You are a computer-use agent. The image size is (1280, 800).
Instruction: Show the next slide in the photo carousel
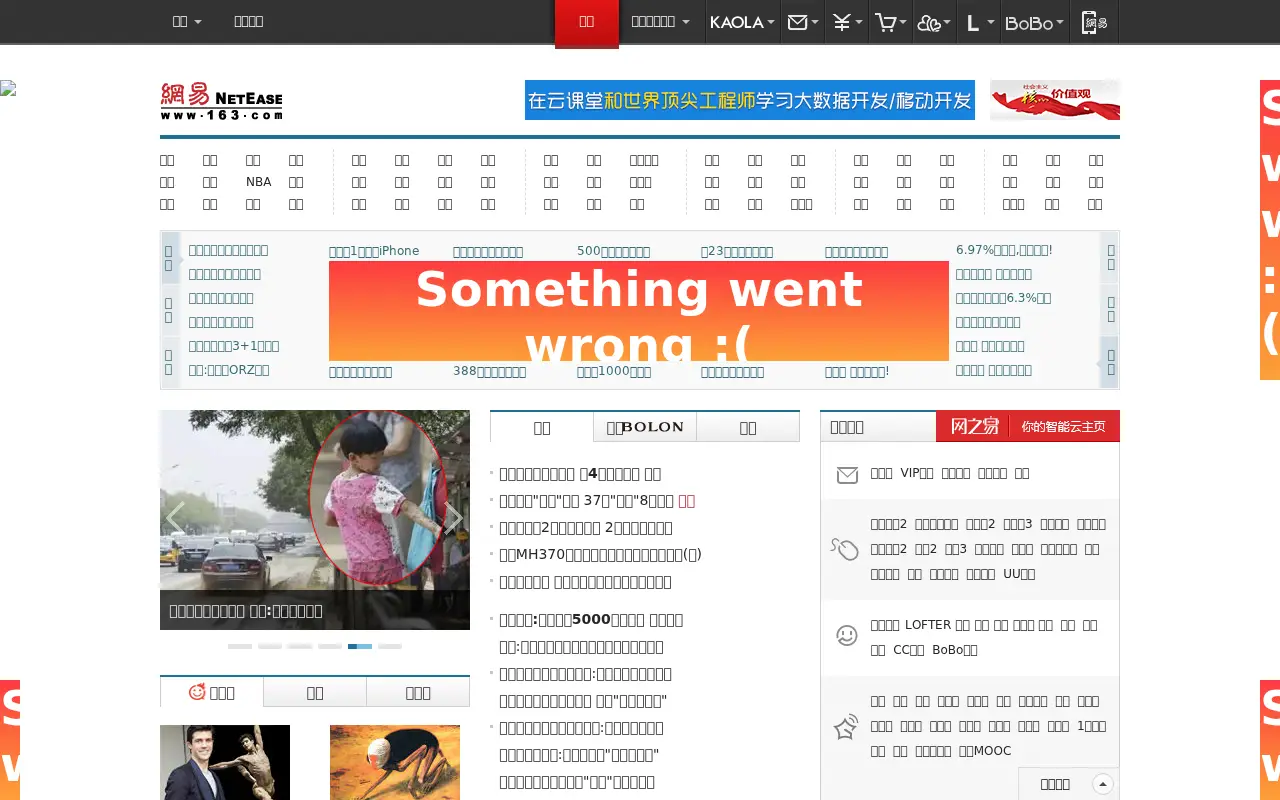454,520
